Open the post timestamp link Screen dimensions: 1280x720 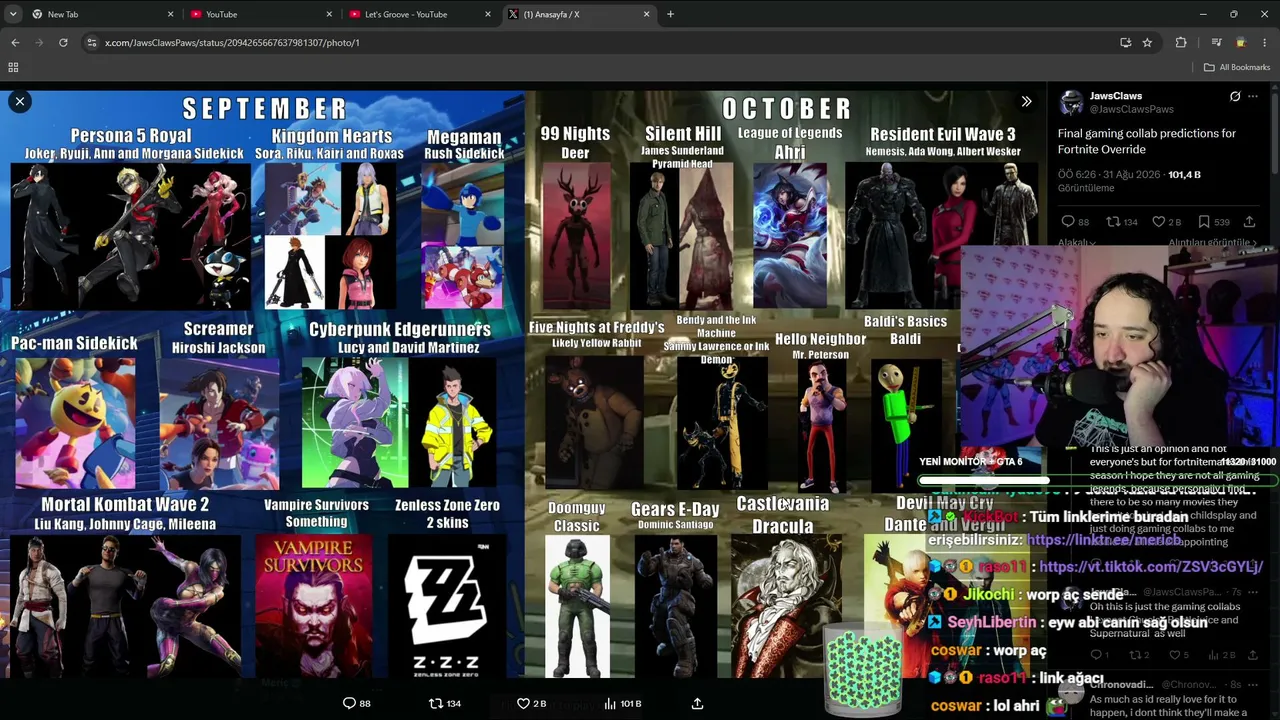coord(1110,175)
